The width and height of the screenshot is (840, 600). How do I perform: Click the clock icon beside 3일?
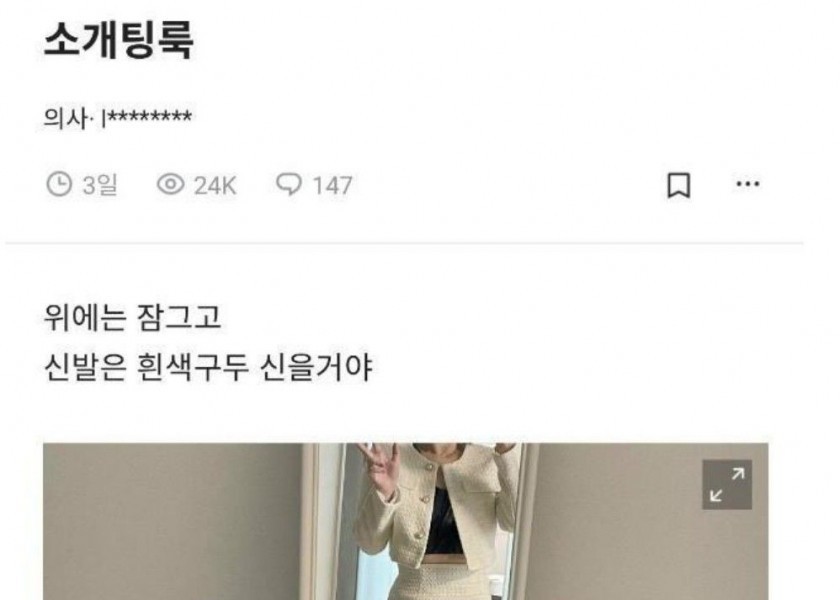(58, 184)
